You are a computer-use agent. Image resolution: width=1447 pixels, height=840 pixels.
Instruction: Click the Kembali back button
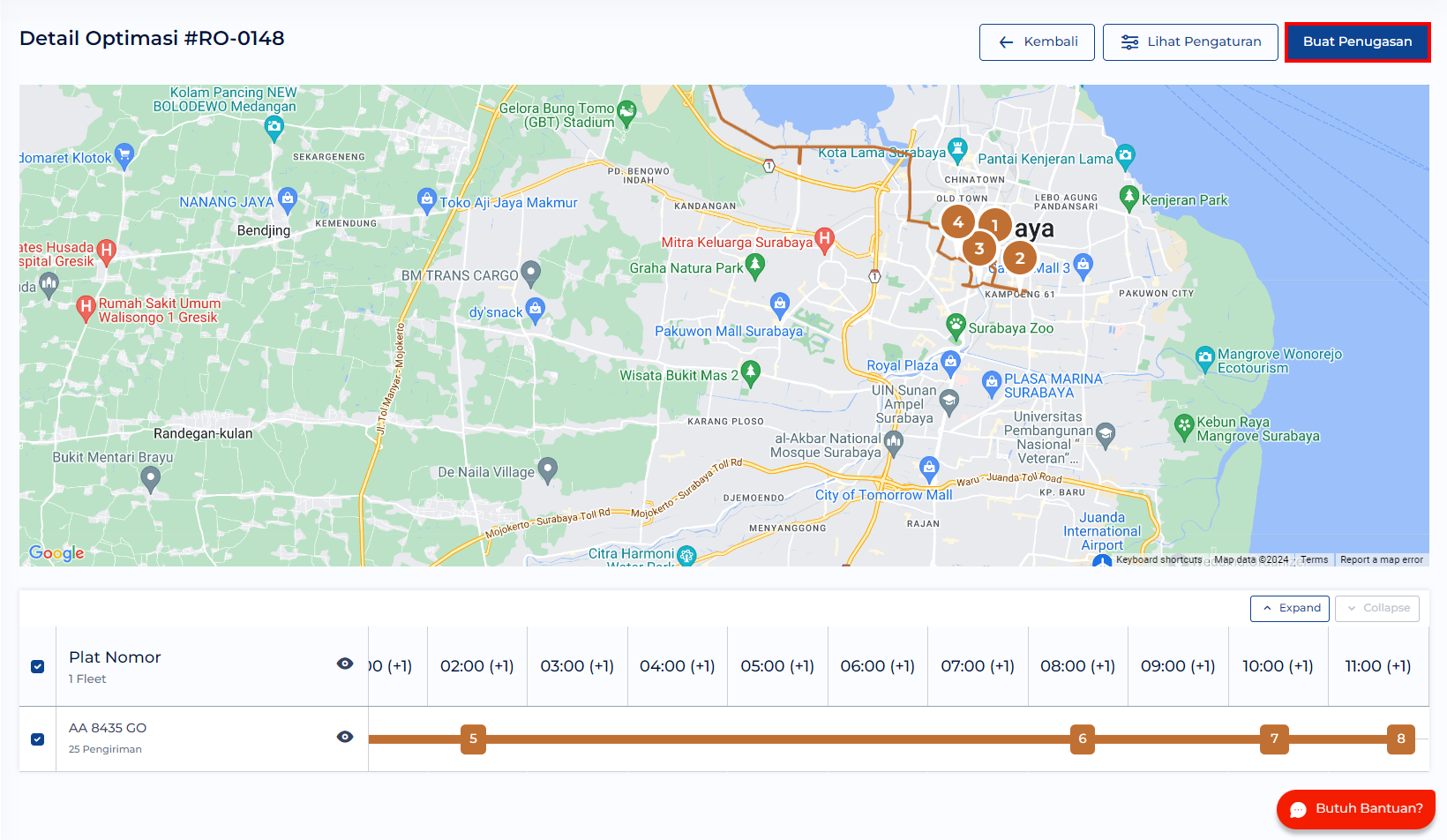(x=1037, y=42)
